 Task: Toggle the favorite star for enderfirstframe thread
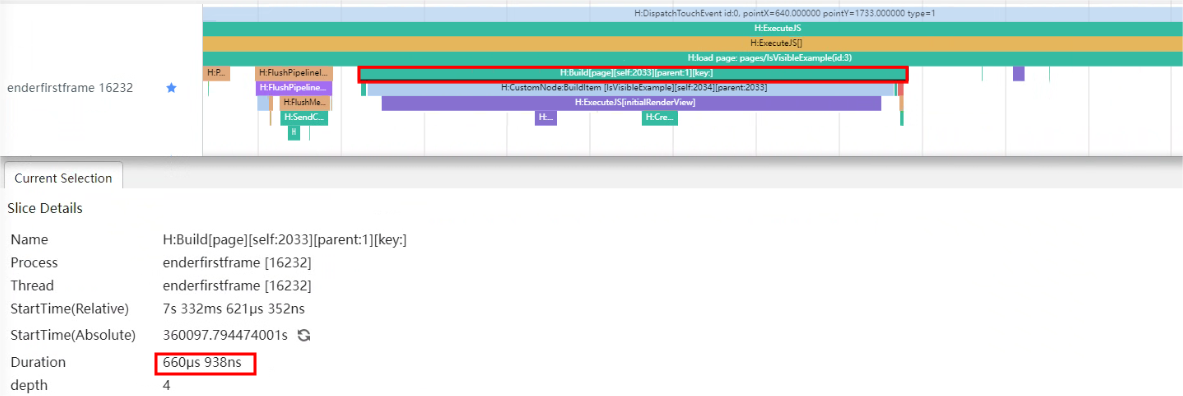[x=171, y=88]
